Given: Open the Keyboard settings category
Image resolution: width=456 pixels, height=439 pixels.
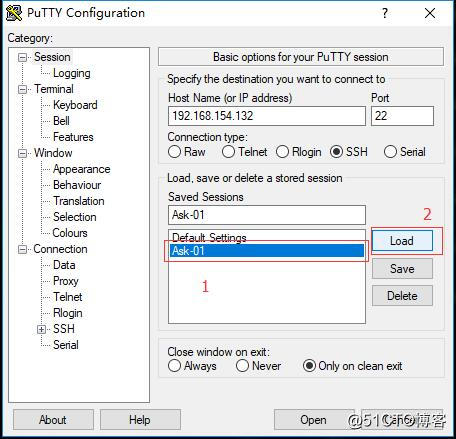Looking at the screenshot, I should [x=75, y=105].
